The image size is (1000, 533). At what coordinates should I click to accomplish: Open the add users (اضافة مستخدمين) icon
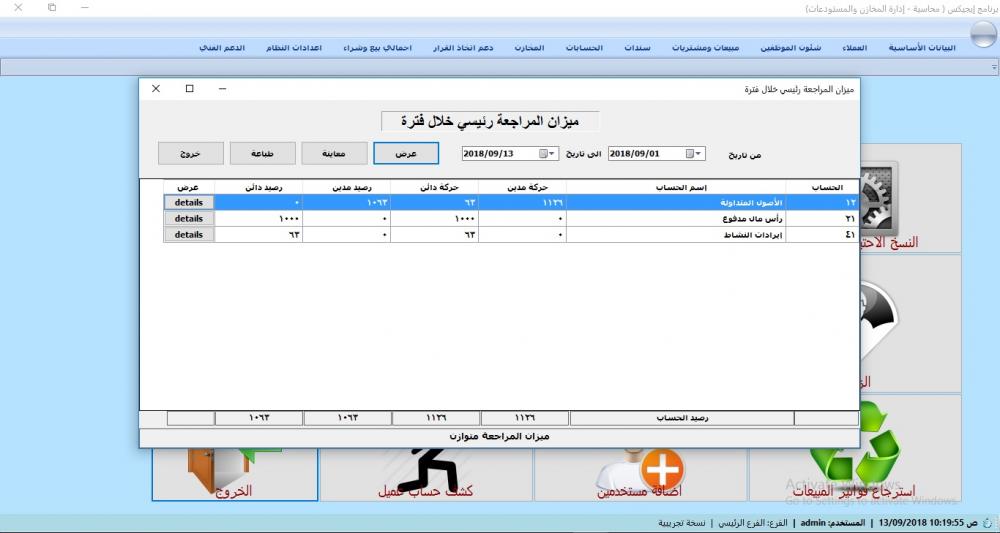[640, 469]
